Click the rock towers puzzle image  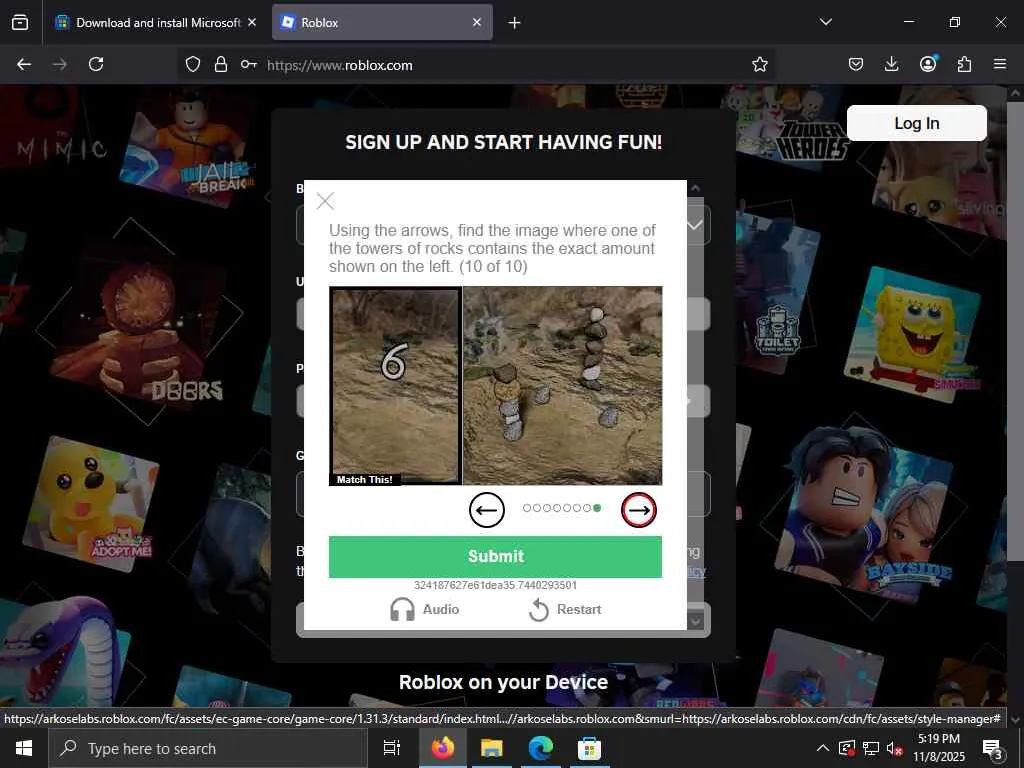562,385
